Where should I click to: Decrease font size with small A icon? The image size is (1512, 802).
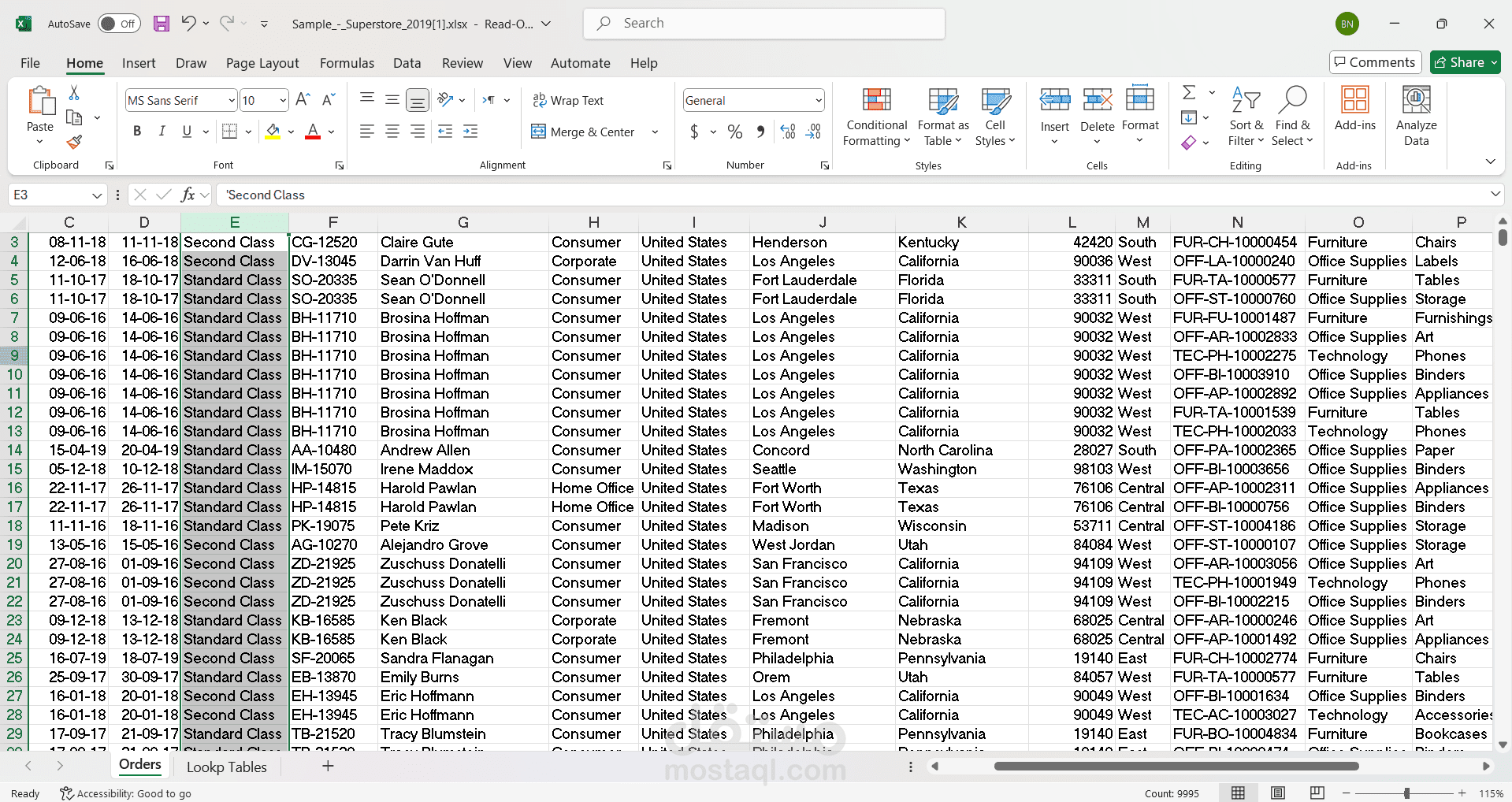pyautogui.click(x=329, y=100)
